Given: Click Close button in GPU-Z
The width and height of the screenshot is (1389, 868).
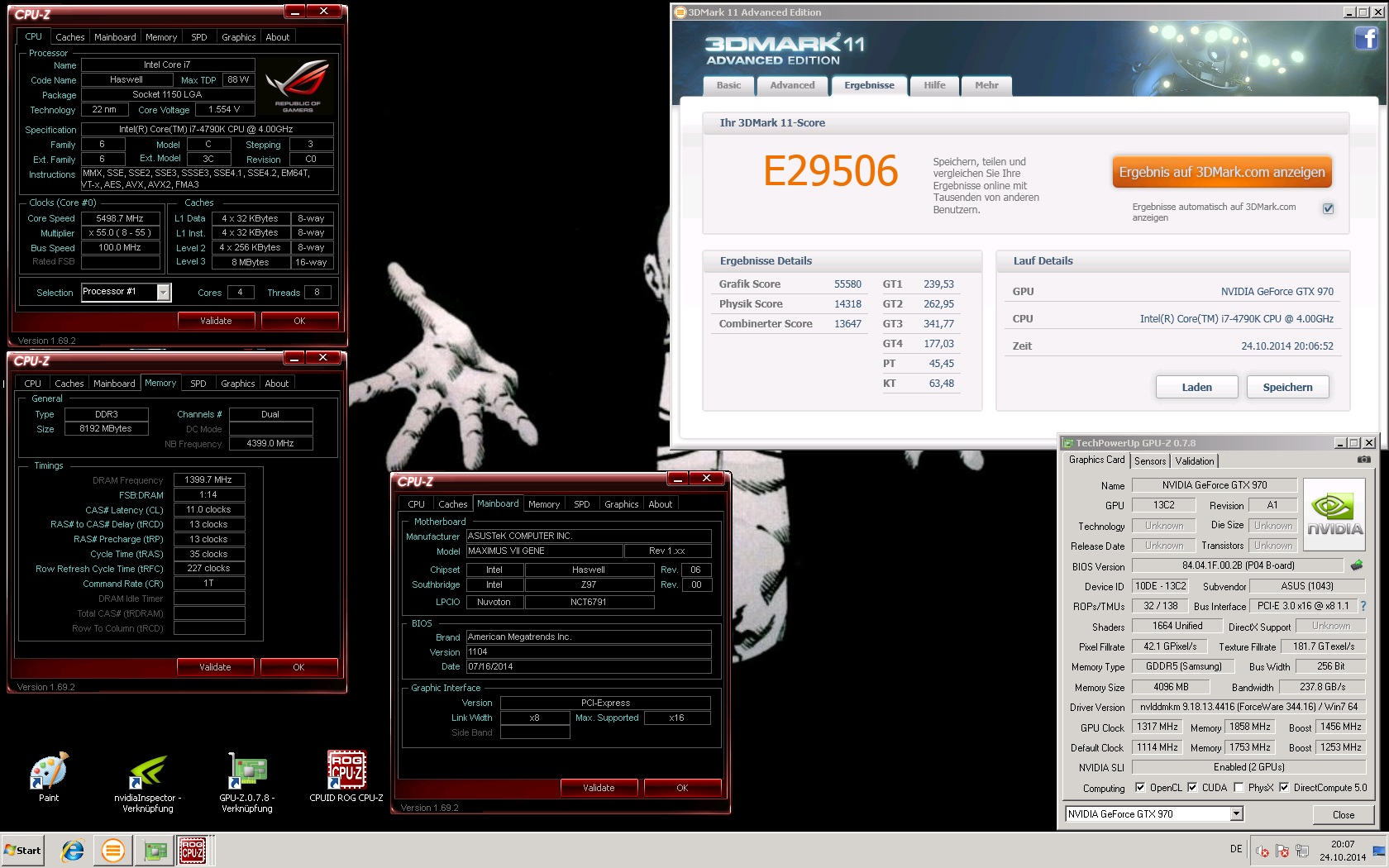Looking at the screenshot, I should (x=1344, y=814).
